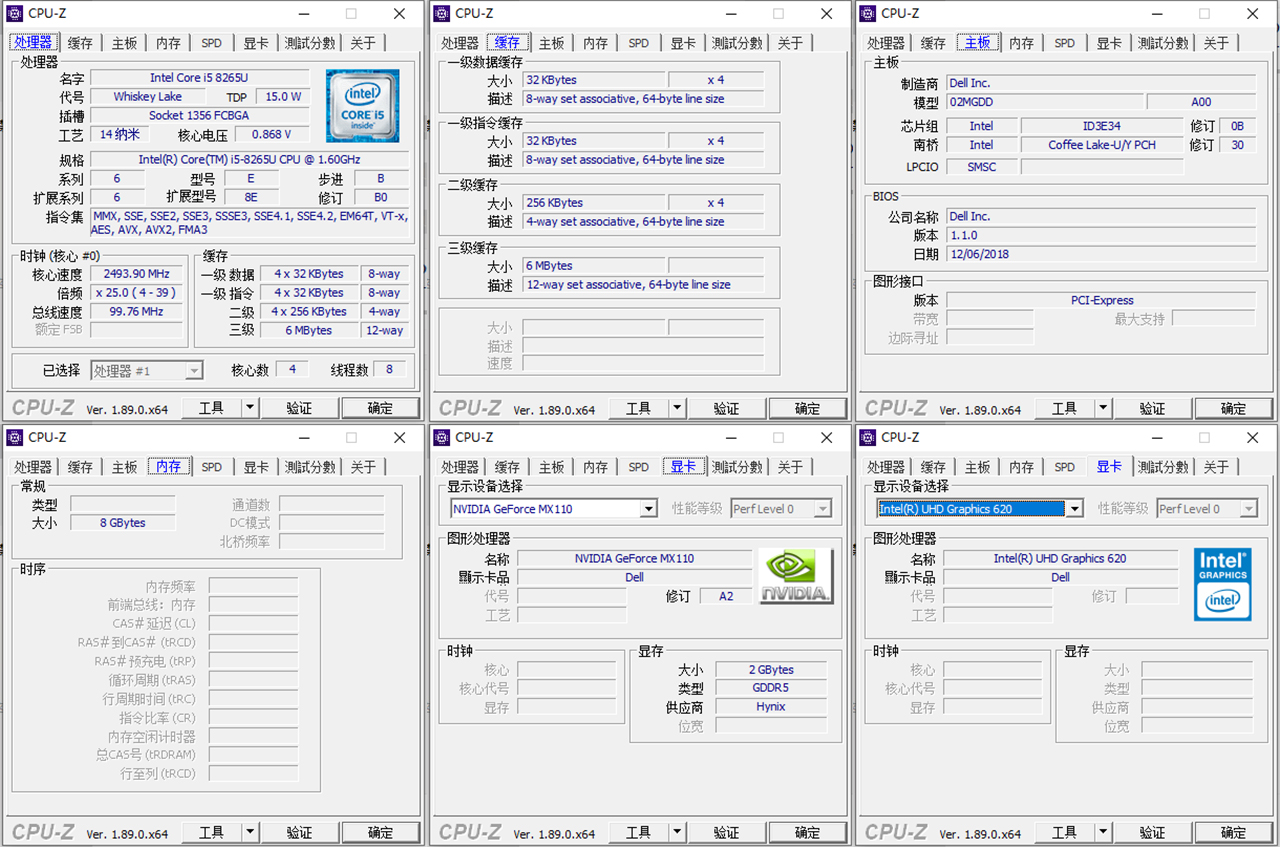This screenshot has width=1280, height=847.
Task: Open 工具 dropdown arrow in UHD Graphics 620 window
Action: pyautogui.click(x=1103, y=832)
